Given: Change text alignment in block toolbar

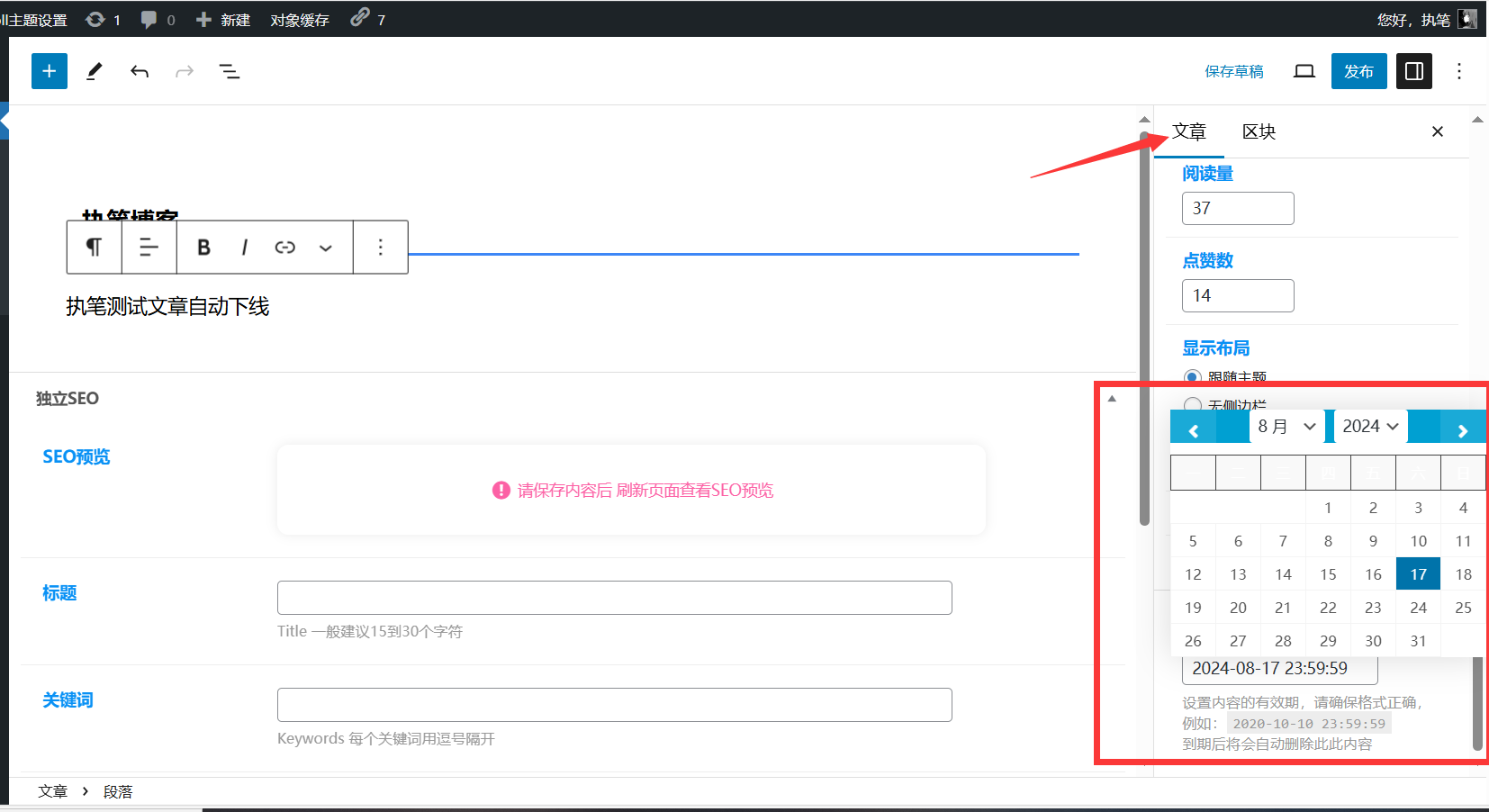Looking at the screenshot, I should click(149, 247).
